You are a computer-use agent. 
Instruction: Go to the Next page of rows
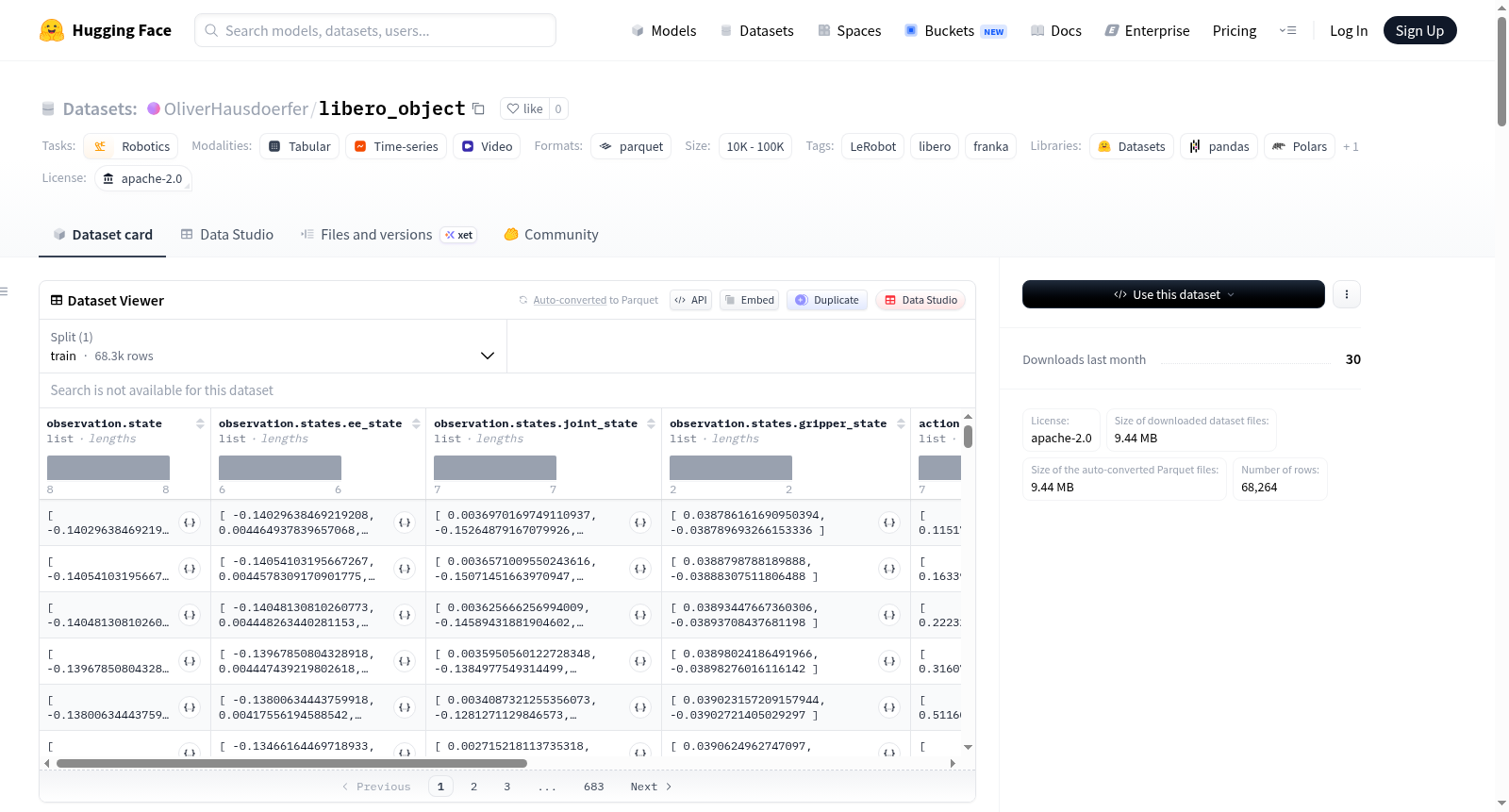[x=651, y=787]
